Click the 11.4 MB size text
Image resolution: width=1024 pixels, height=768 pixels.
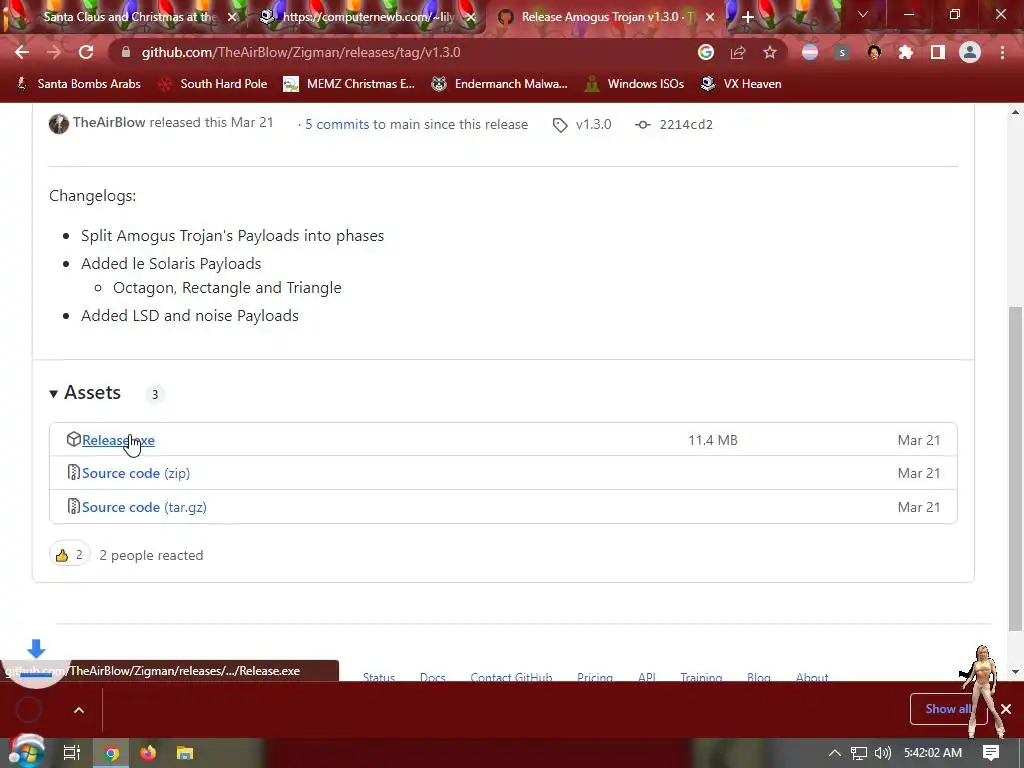[x=712, y=440]
